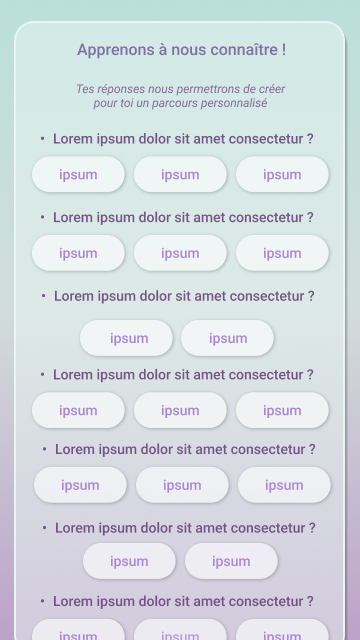This screenshot has height=640, width=360.
Task: Pick right ipsum answer in second question
Action: pyautogui.click(x=282, y=253)
